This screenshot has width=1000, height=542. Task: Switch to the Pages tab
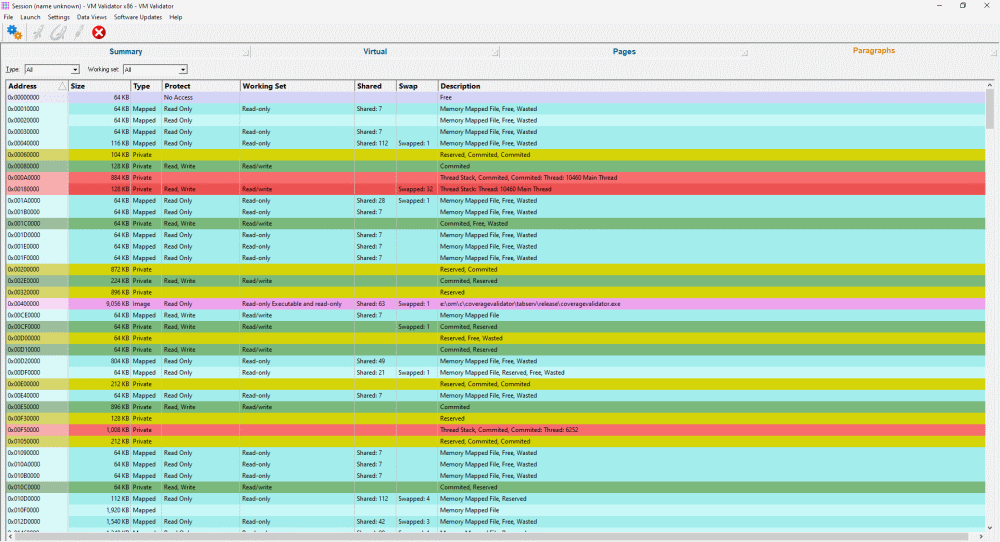[624, 52]
